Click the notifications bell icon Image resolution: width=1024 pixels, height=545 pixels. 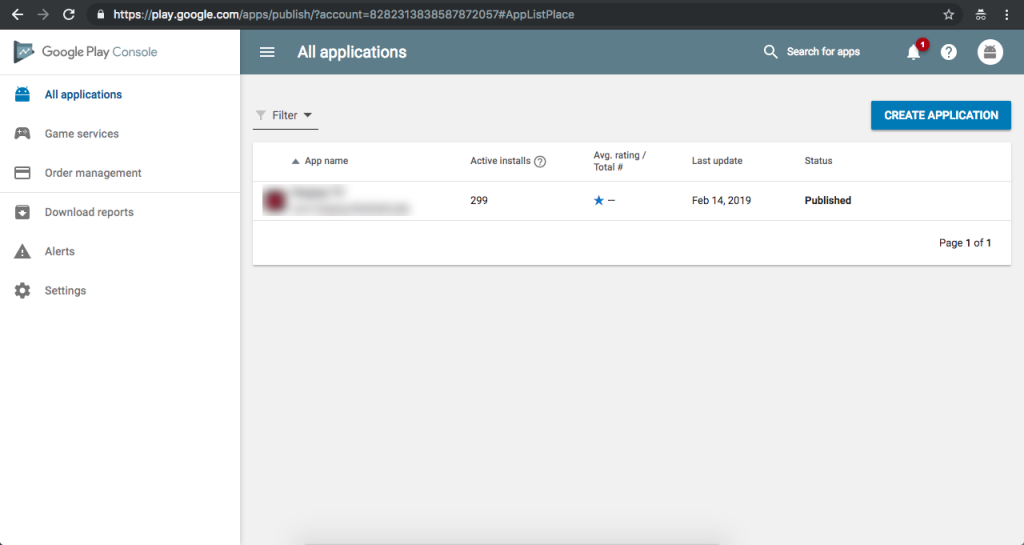pos(913,52)
